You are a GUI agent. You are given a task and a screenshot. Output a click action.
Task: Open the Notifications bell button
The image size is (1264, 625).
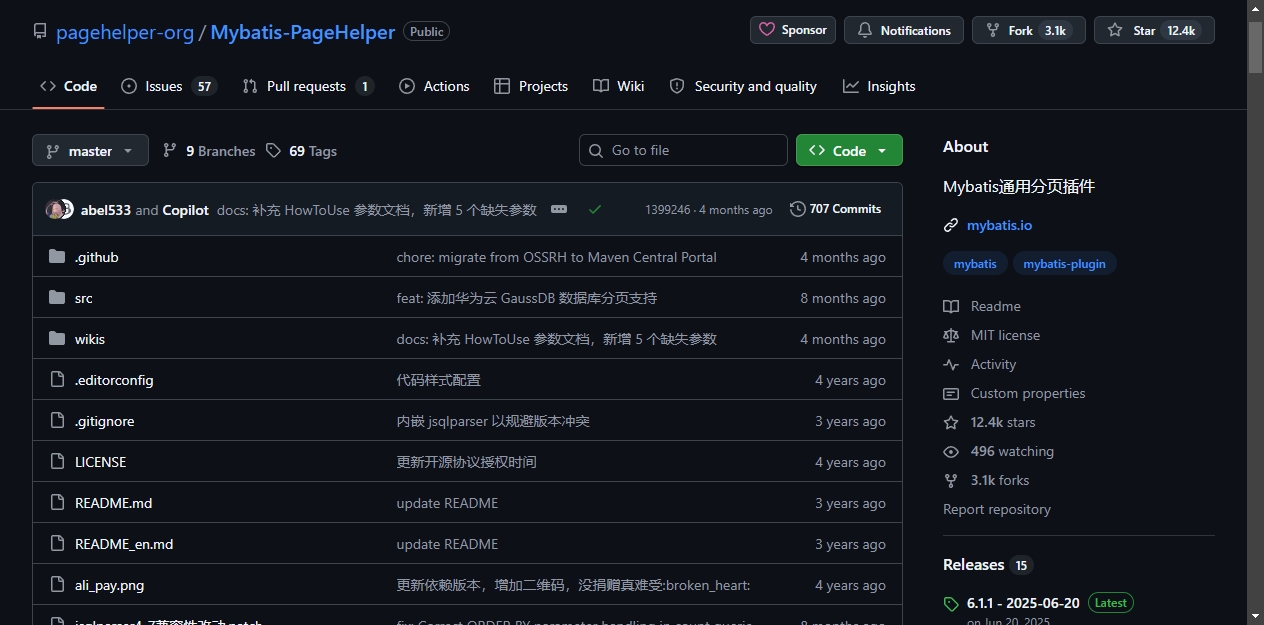click(904, 30)
